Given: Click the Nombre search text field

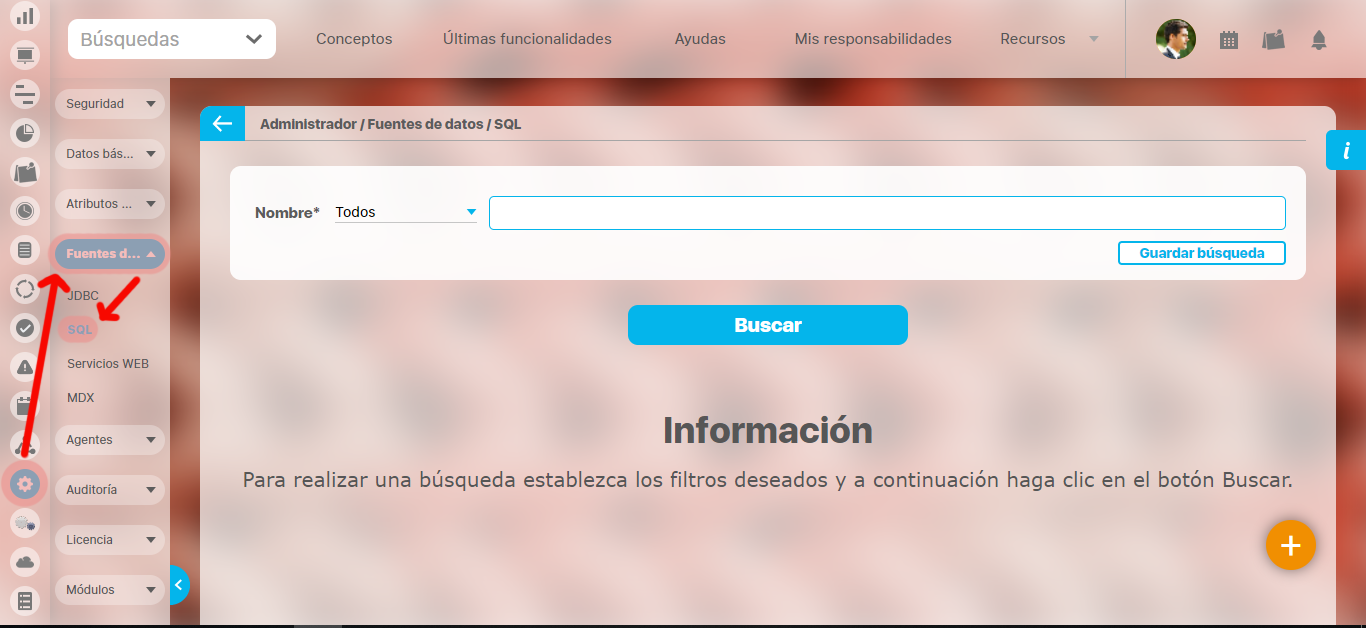Looking at the screenshot, I should tap(886, 213).
